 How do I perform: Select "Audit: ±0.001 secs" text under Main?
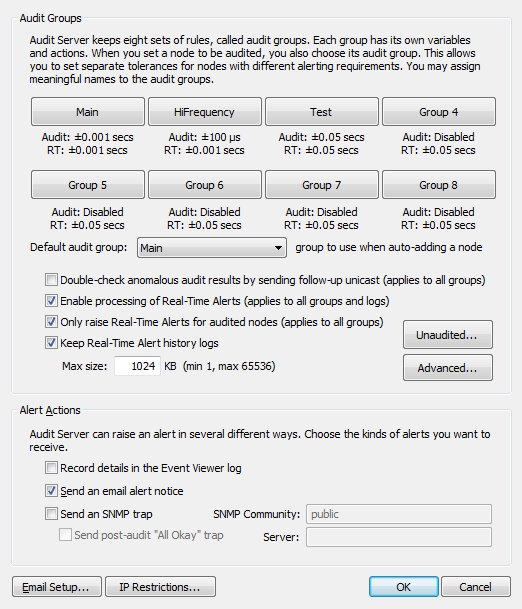click(88, 137)
